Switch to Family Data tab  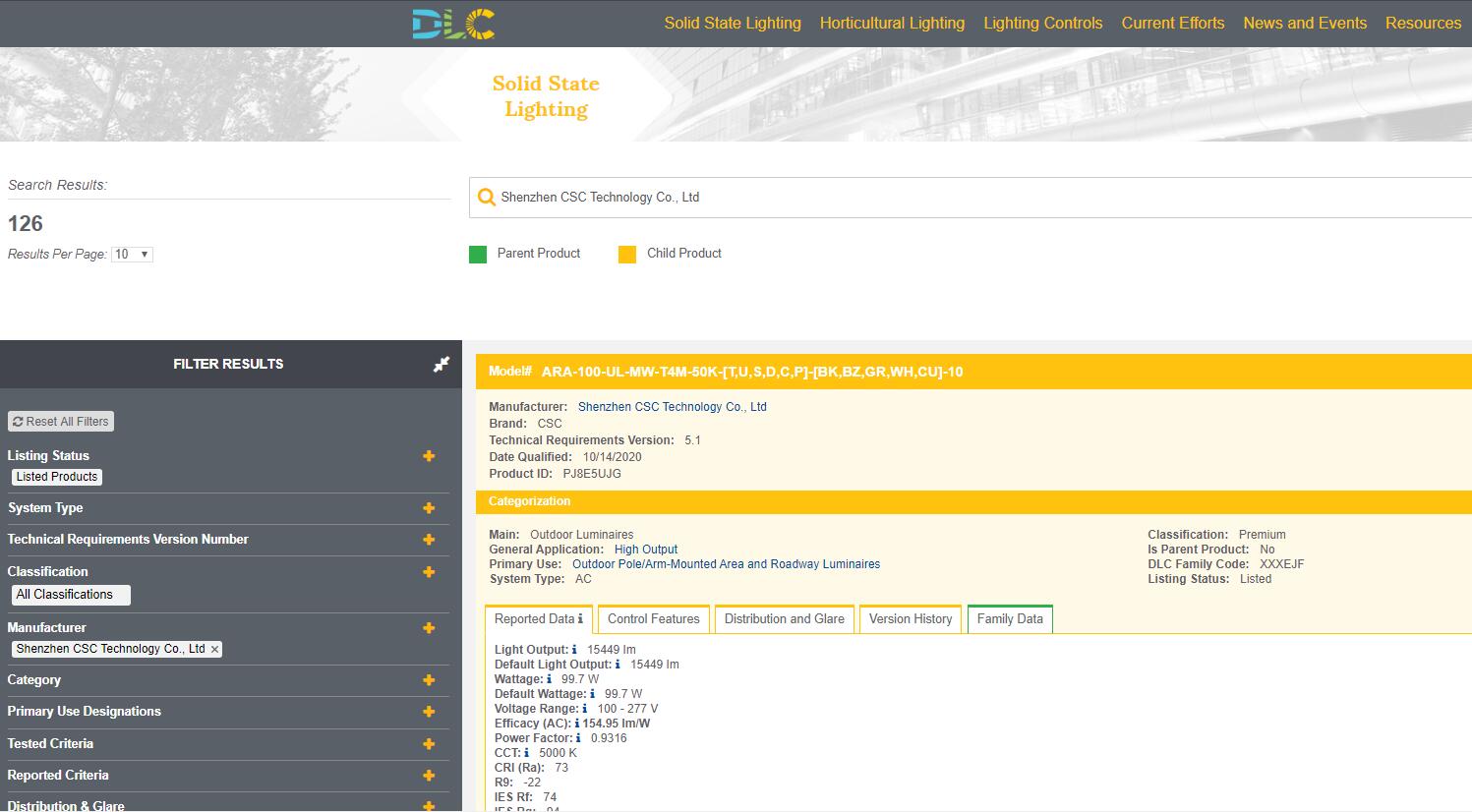[x=1010, y=619]
